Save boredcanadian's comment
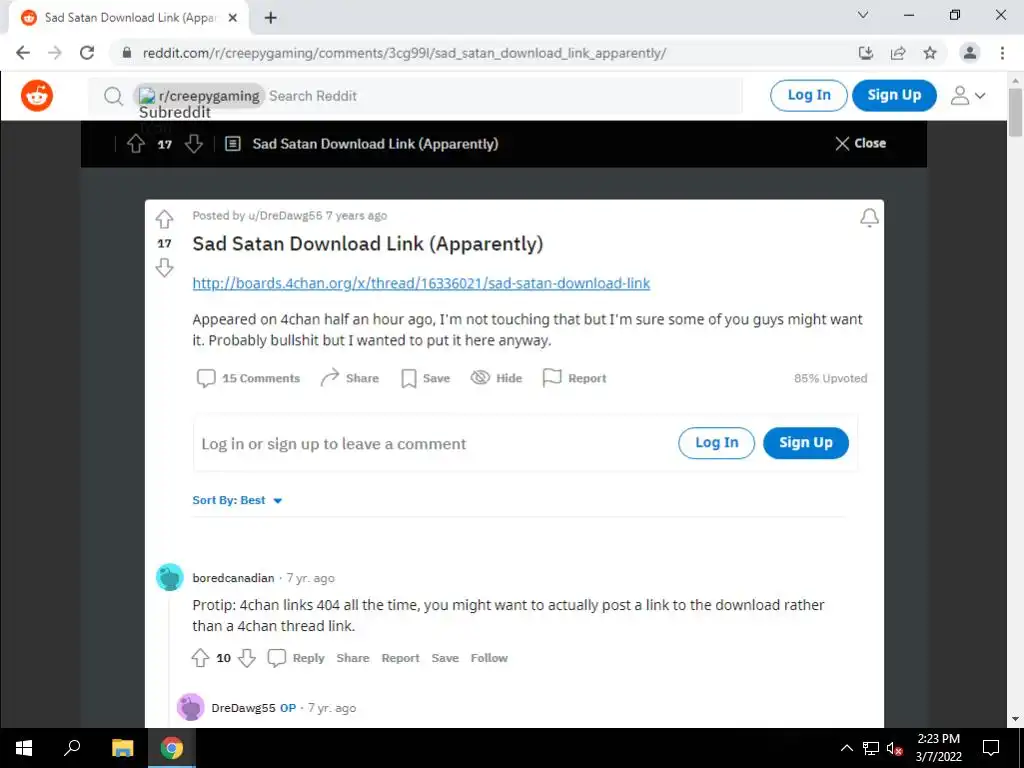 [445, 658]
